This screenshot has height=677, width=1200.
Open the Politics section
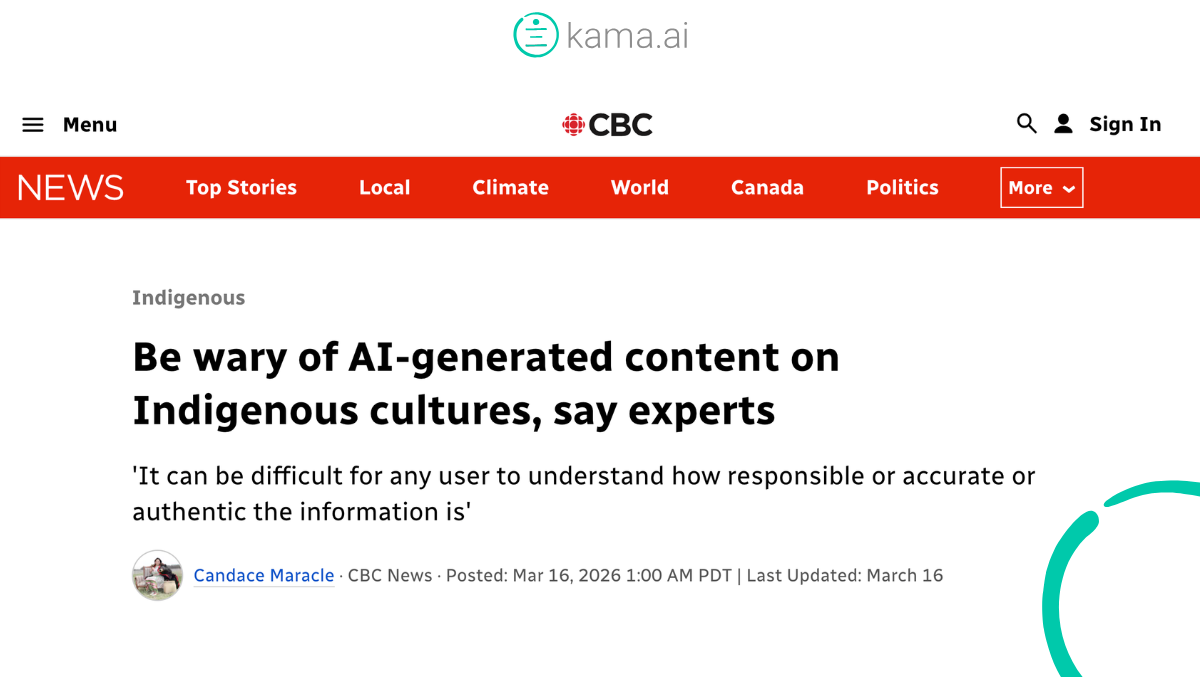pos(901,187)
